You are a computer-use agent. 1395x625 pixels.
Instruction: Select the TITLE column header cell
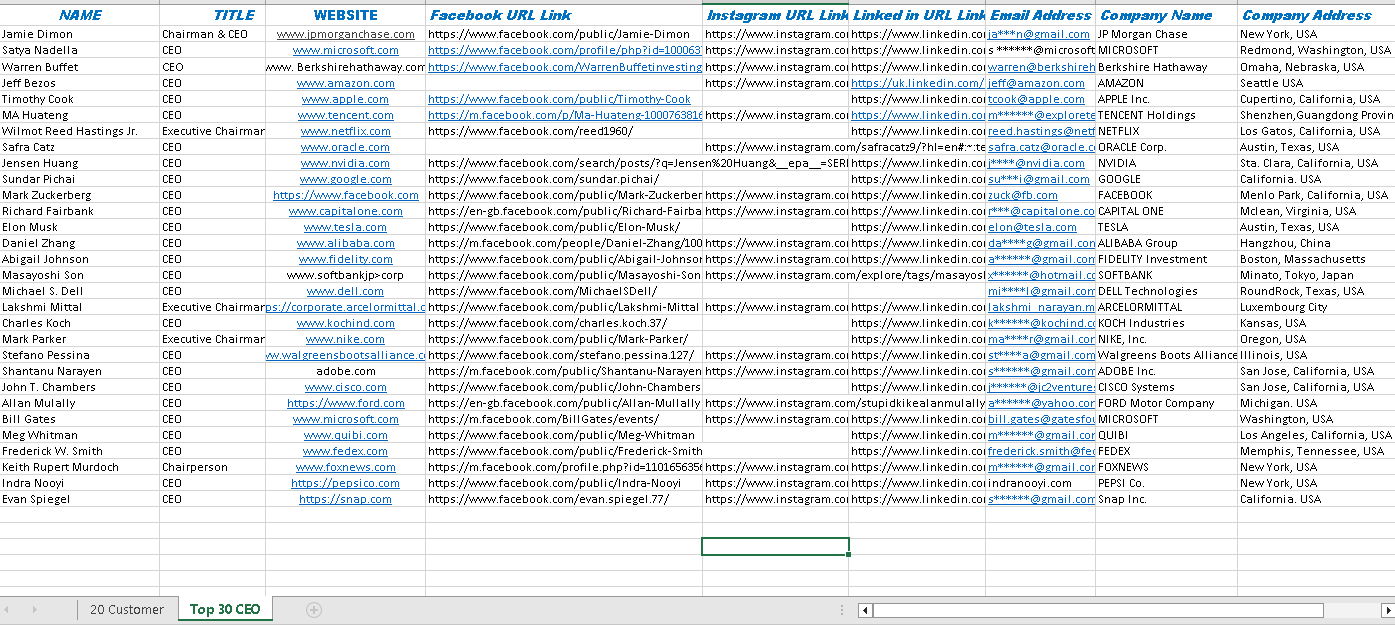coord(213,15)
